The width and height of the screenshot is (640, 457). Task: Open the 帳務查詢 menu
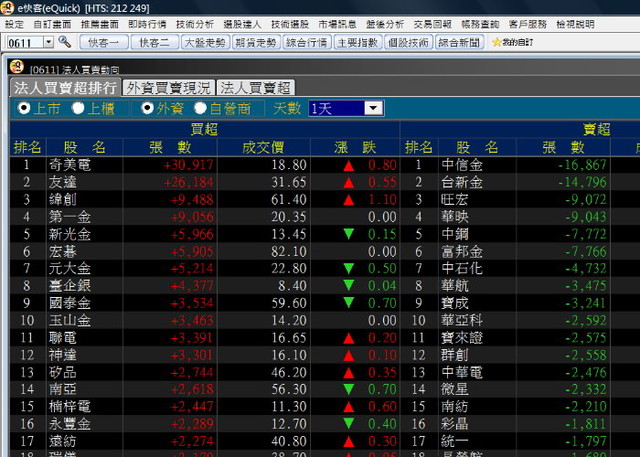tap(480, 24)
